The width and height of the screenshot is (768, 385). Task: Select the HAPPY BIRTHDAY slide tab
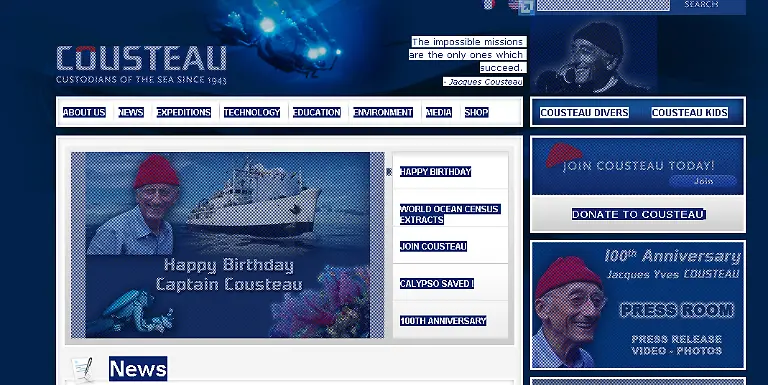click(435, 171)
